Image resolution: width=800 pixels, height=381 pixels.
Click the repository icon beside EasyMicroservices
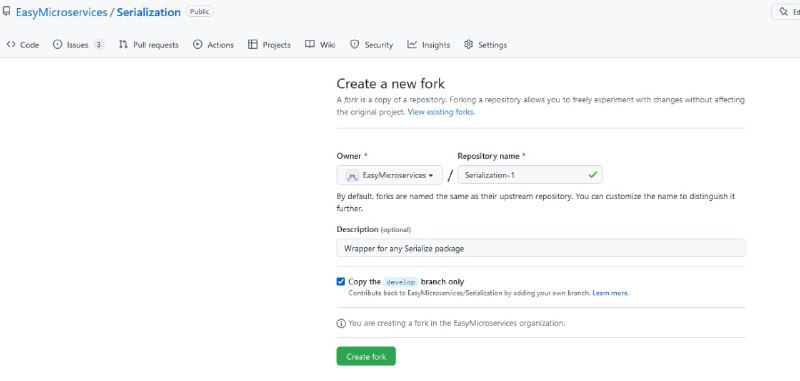click(6, 11)
